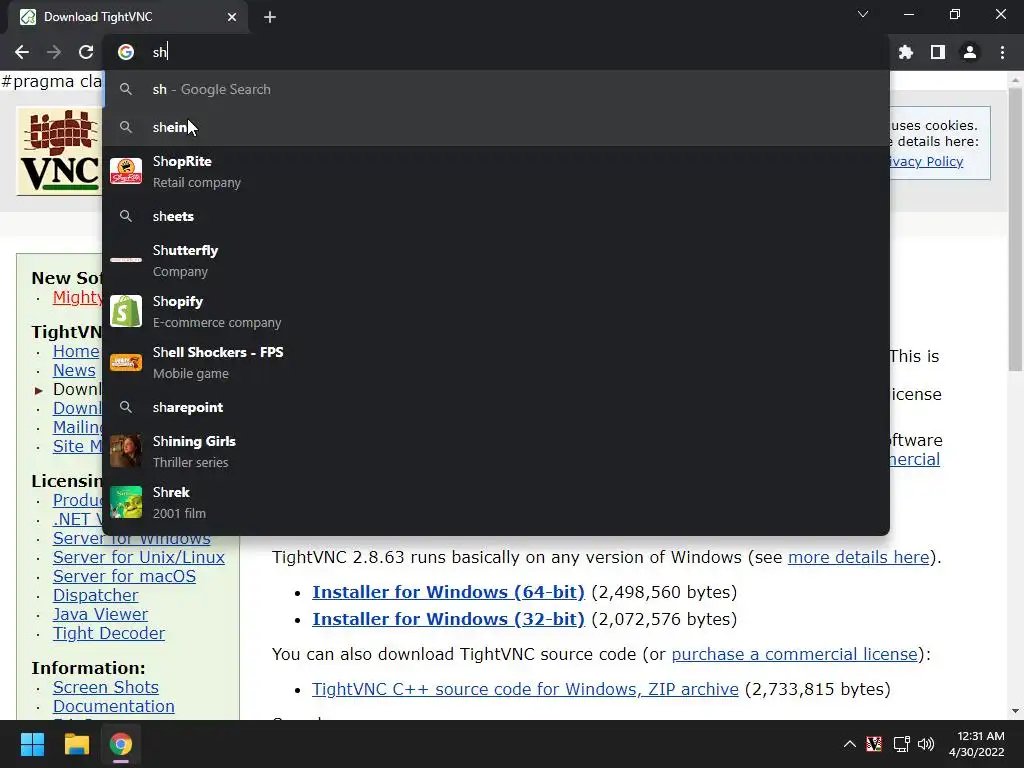The image size is (1024, 768).
Task: Go back using the browser back arrow
Action: tap(22, 52)
